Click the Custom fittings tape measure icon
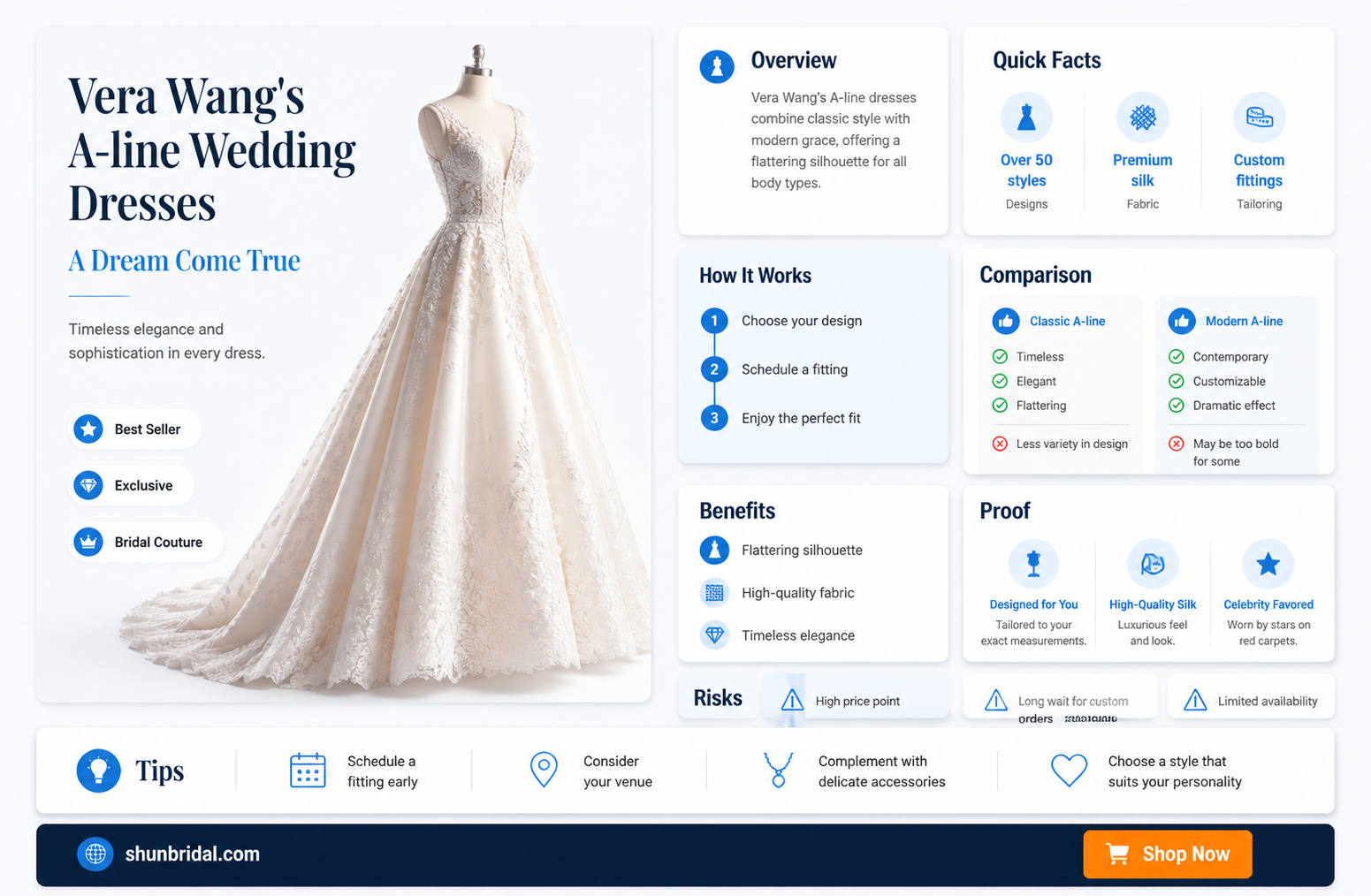Screen dimensions: 1371x896 pos(1259,118)
